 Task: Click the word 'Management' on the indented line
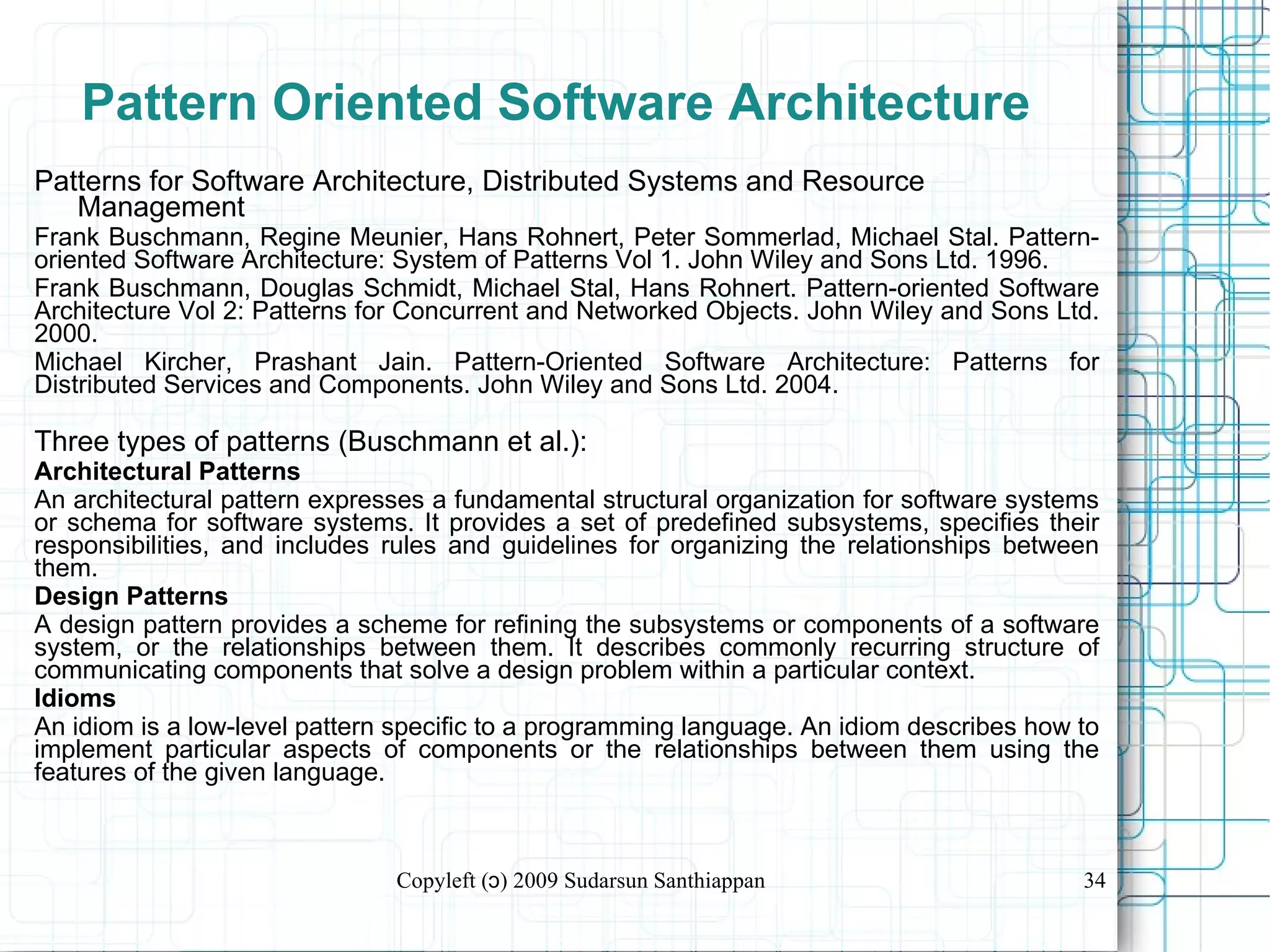coord(161,208)
